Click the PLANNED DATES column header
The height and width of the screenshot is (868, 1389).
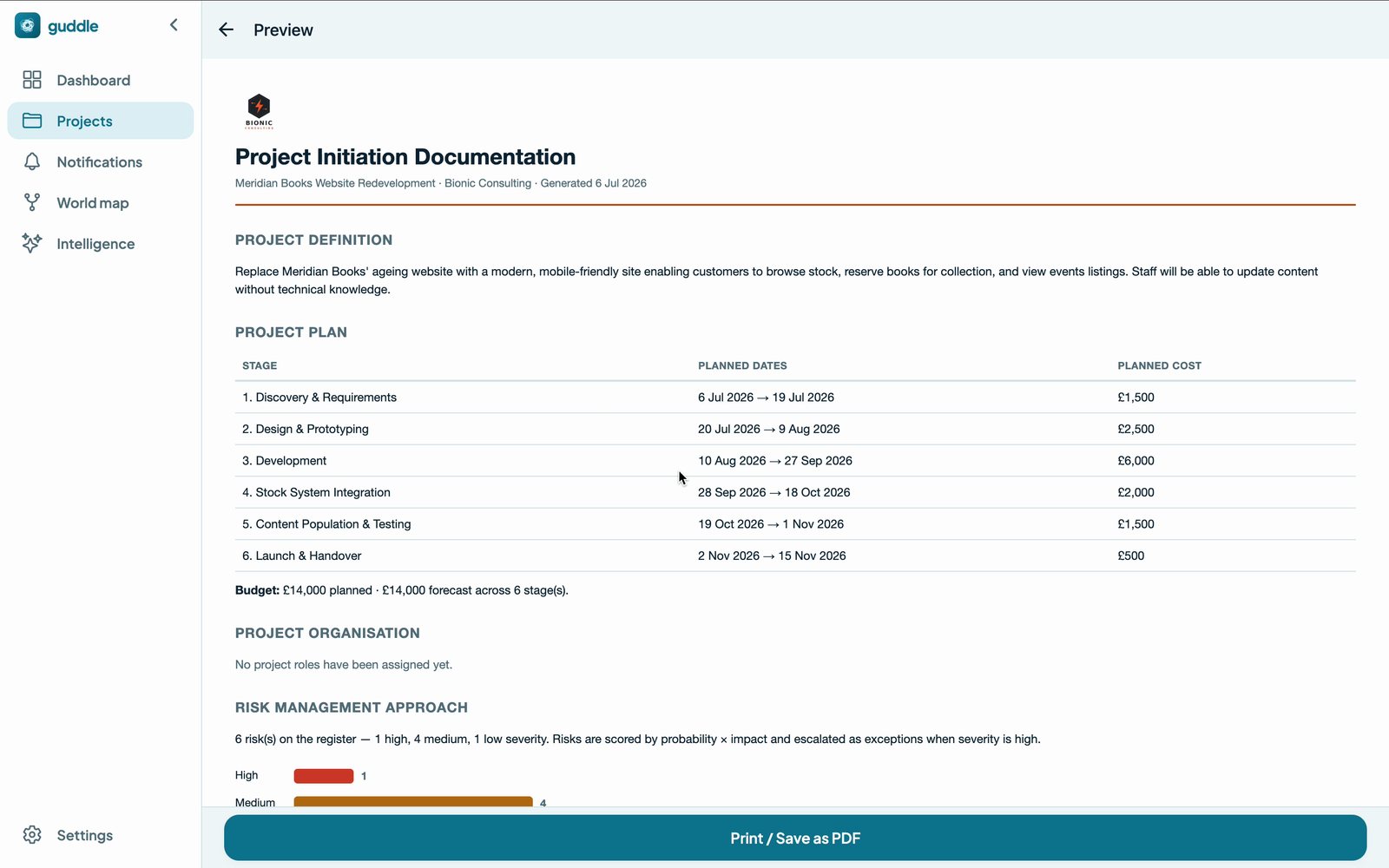click(742, 365)
